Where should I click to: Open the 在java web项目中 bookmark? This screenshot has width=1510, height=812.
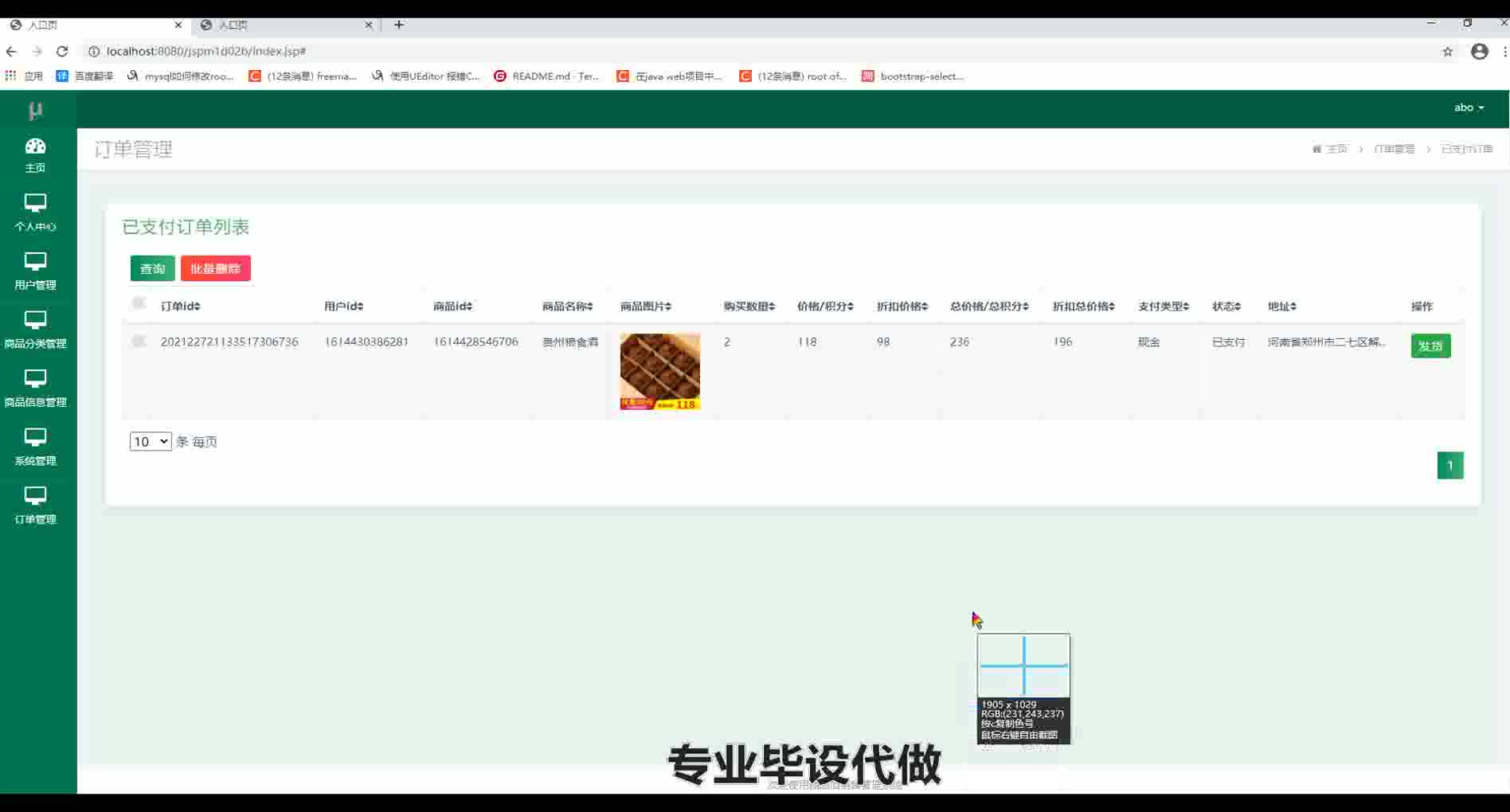click(669, 76)
